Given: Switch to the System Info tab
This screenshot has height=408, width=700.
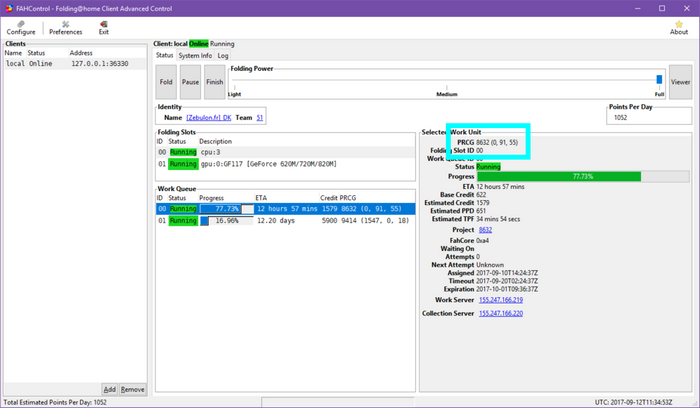Looking at the screenshot, I should (x=195, y=55).
